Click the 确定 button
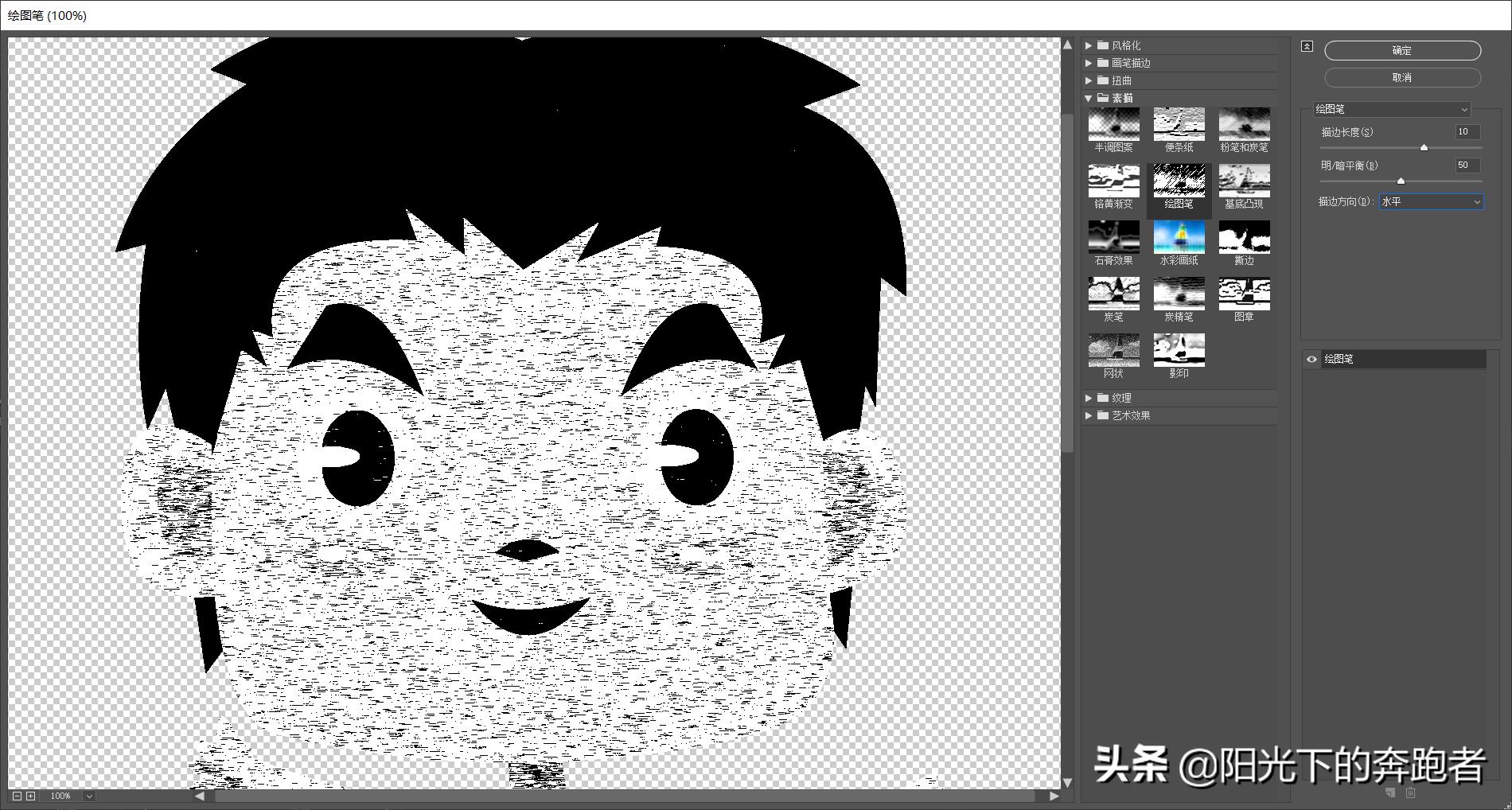 [x=1401, y=50]
